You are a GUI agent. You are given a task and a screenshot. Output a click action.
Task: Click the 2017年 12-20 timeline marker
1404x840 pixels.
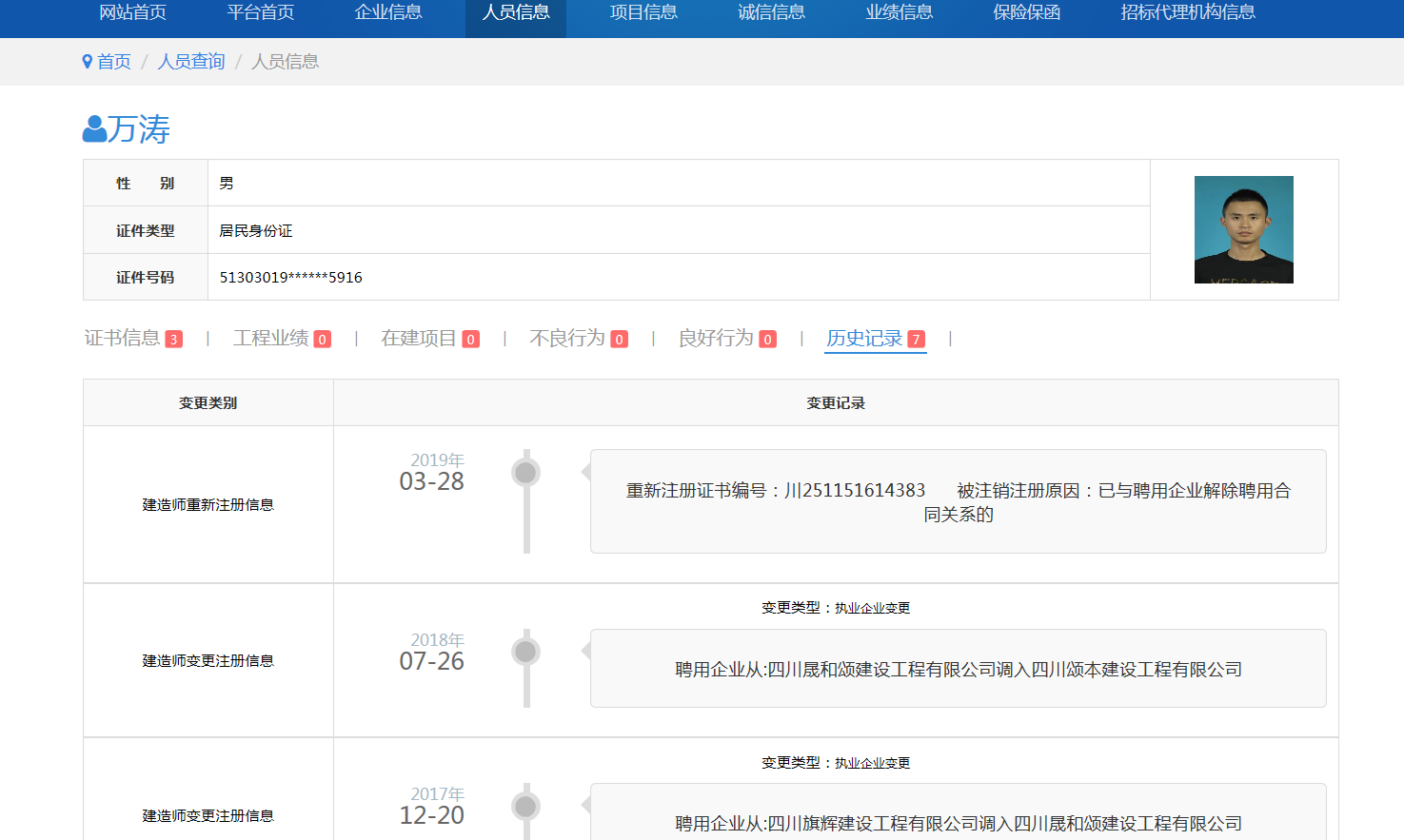coord(525,807)
